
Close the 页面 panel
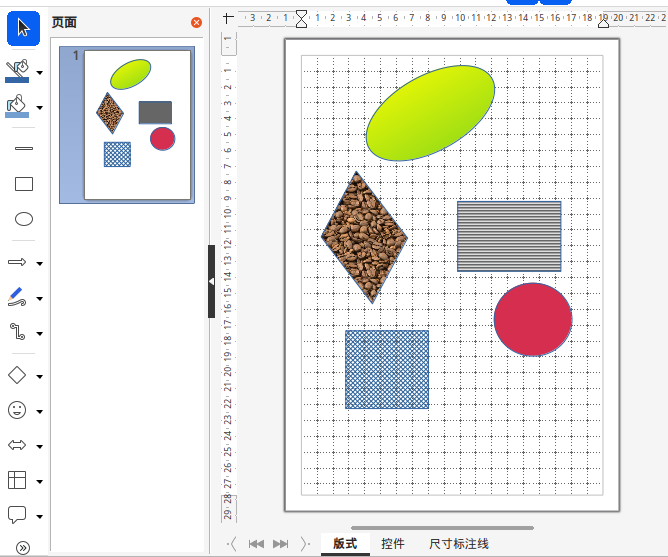click(x=196, y=22)
